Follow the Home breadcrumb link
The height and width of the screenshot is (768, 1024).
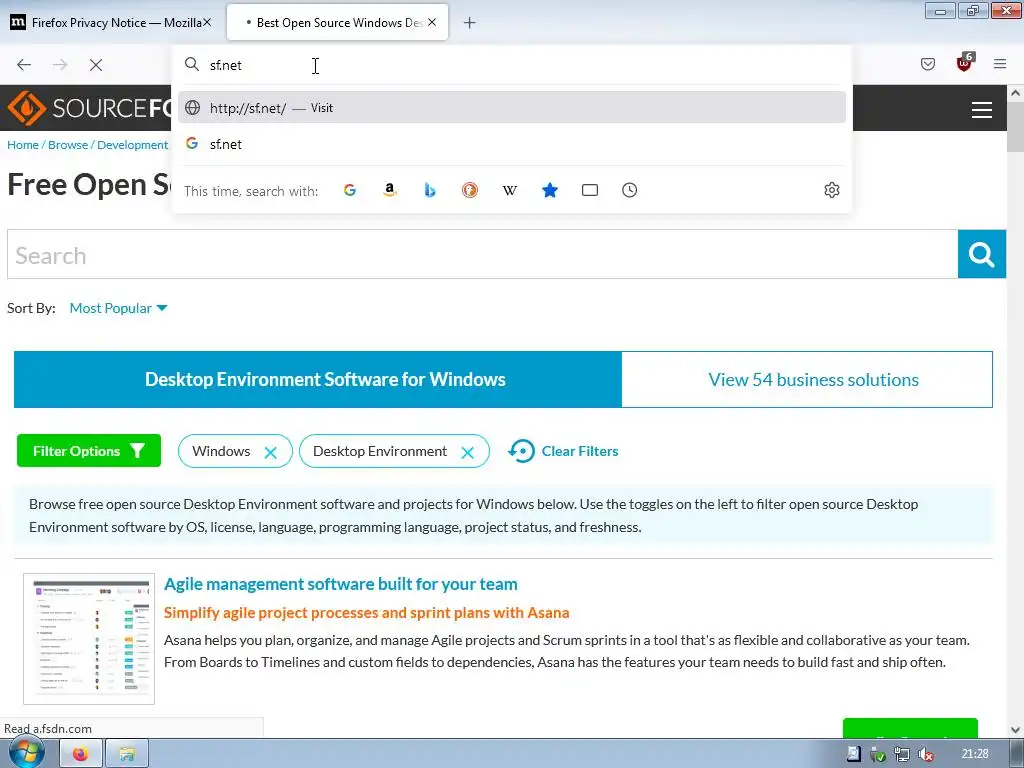[23, 145]
